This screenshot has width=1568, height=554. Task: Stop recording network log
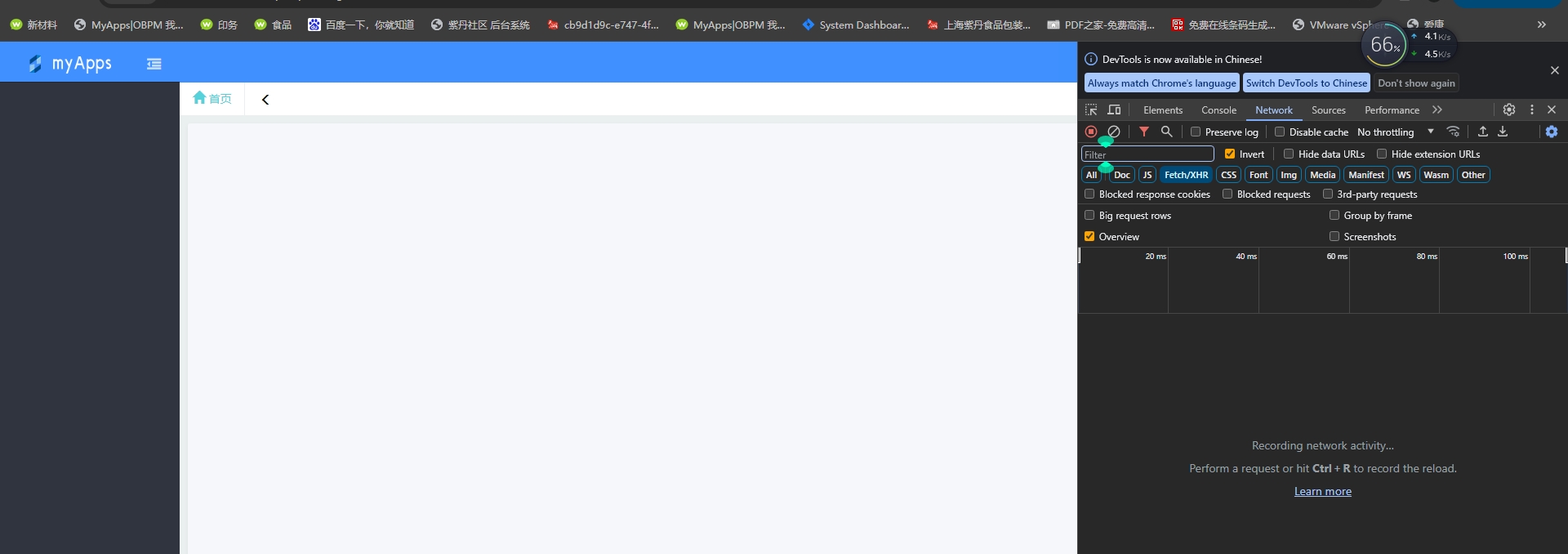pyautogui.click(x=1091, y=132)
